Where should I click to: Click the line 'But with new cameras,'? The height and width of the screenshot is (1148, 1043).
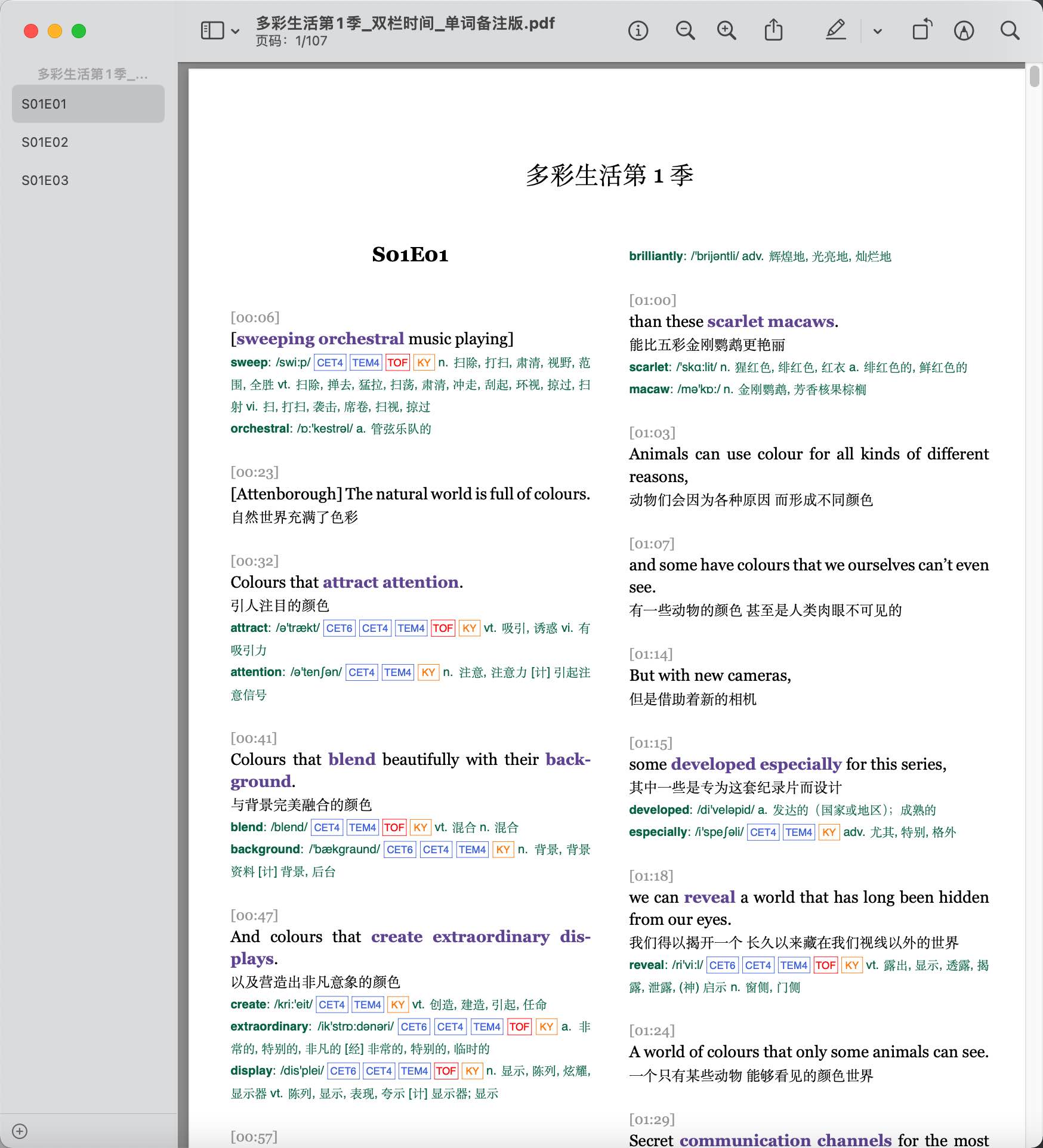click(x=710, y=675)
